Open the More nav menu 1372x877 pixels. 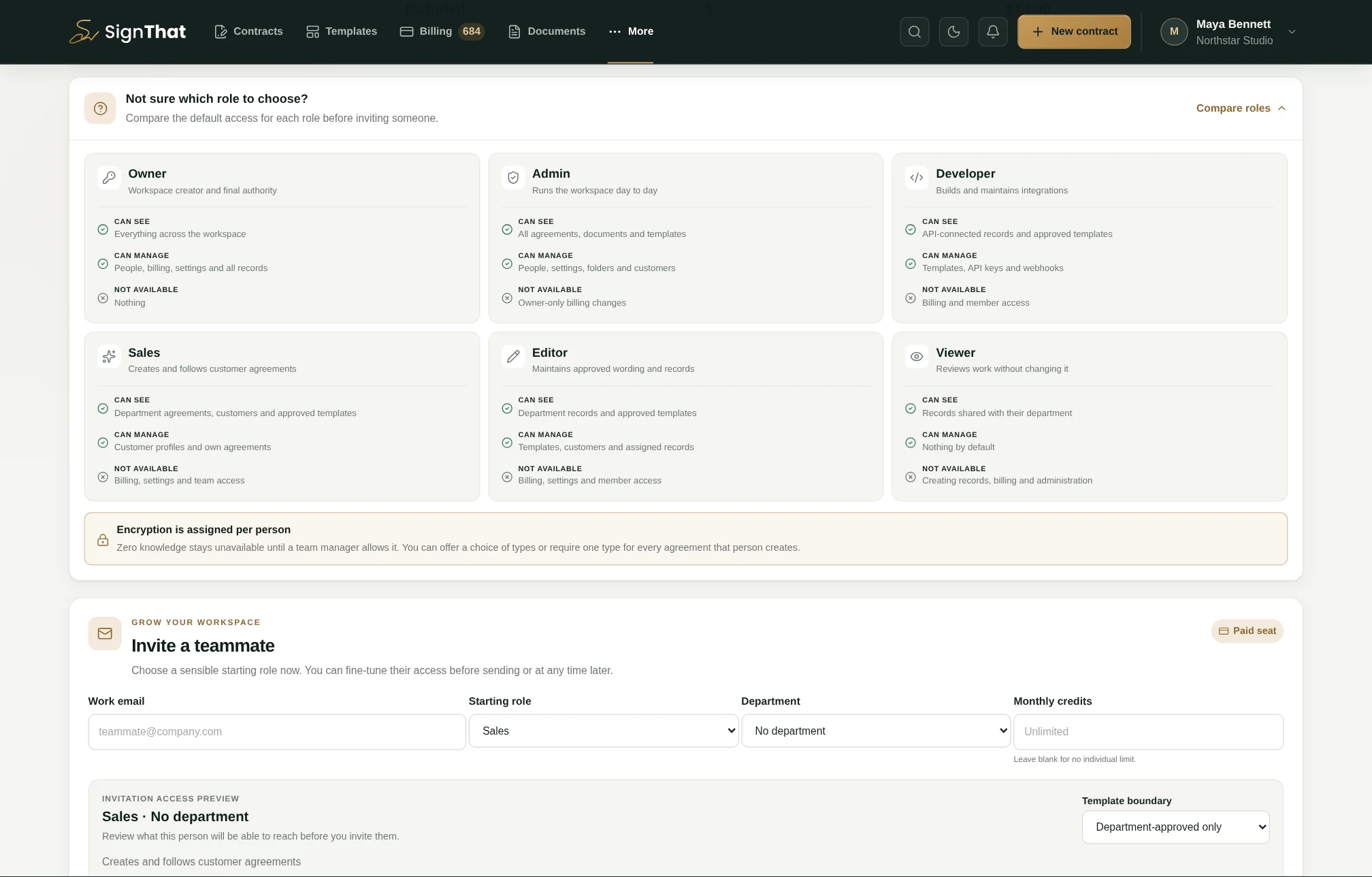pyautogui.click(x=631, y=31)
